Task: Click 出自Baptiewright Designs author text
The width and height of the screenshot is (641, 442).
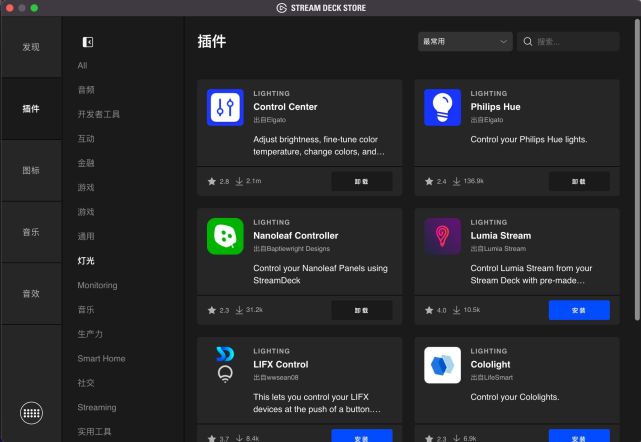Action: 291,249
